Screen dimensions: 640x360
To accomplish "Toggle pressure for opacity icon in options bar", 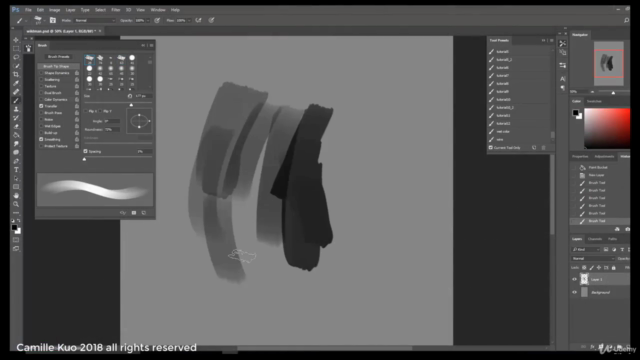I will pos(157,20).
